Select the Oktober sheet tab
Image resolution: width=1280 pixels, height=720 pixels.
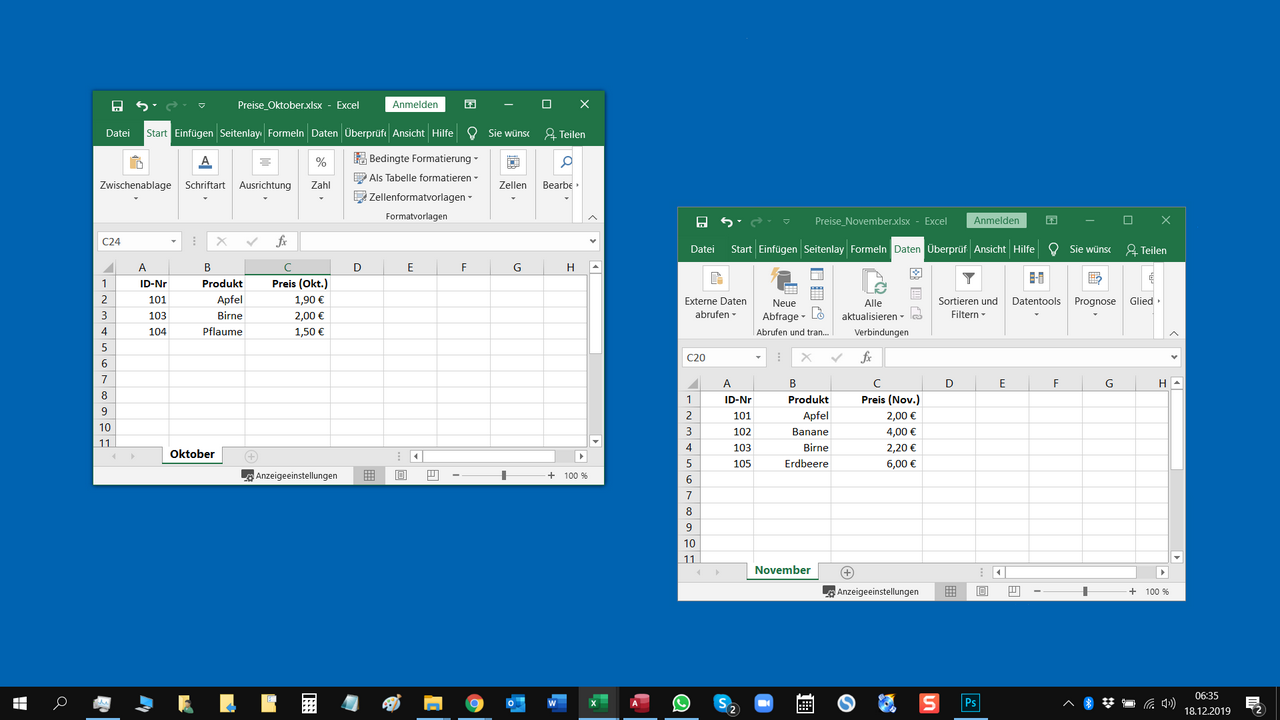tap(192, 454)
